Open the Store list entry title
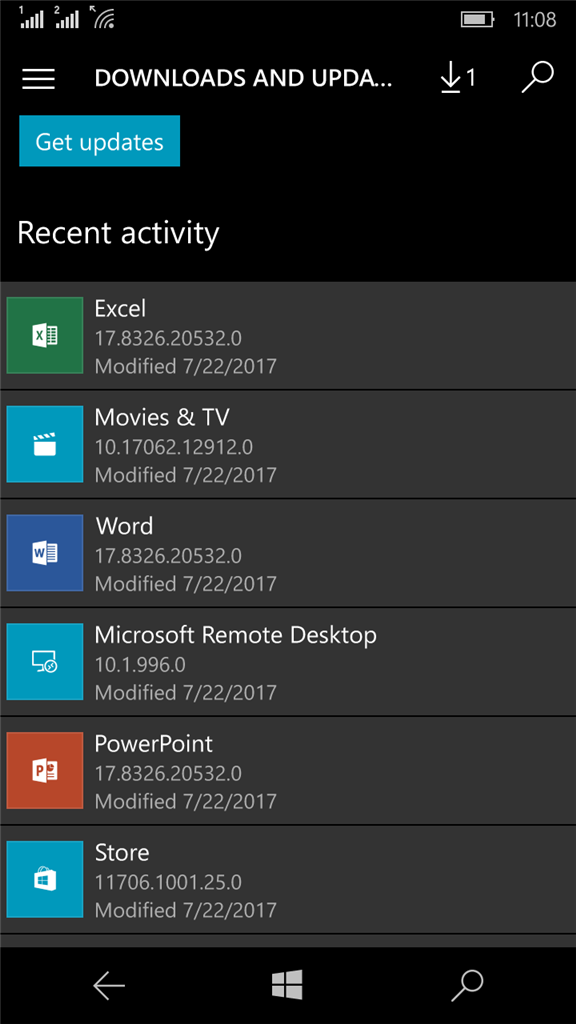Image resolution: width=576 pixels, height=1024 pixels. (x=122, y=852)
